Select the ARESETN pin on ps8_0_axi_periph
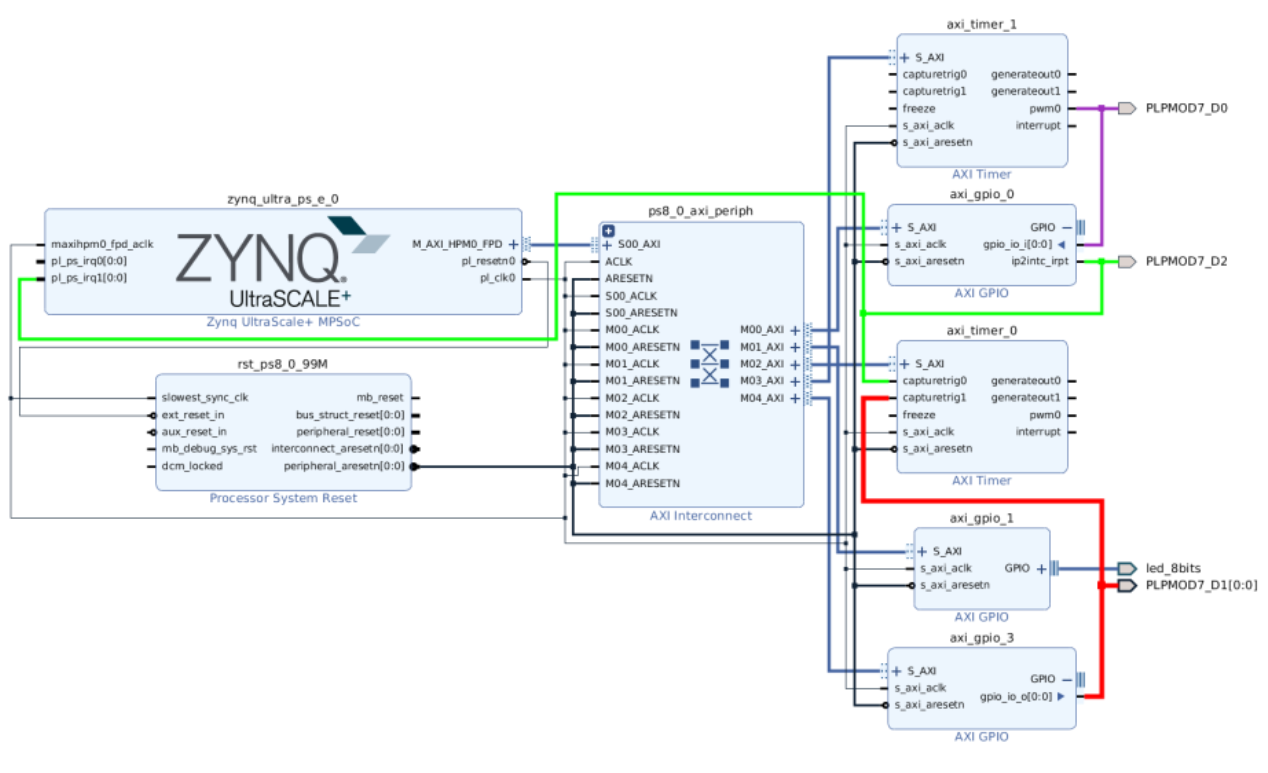Image resolution: width=1268 pixels, height=773 pixels. (x=629, y=278)
